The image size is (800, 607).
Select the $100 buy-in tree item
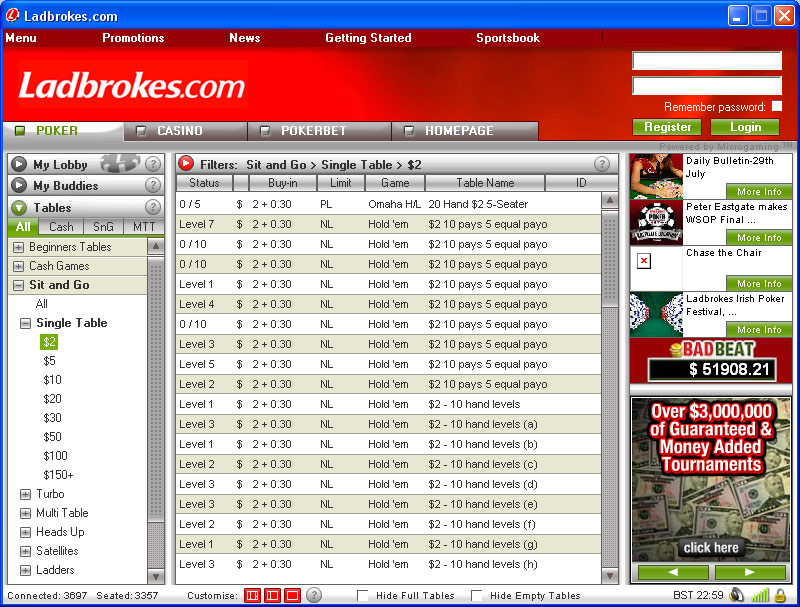[55, 456]
